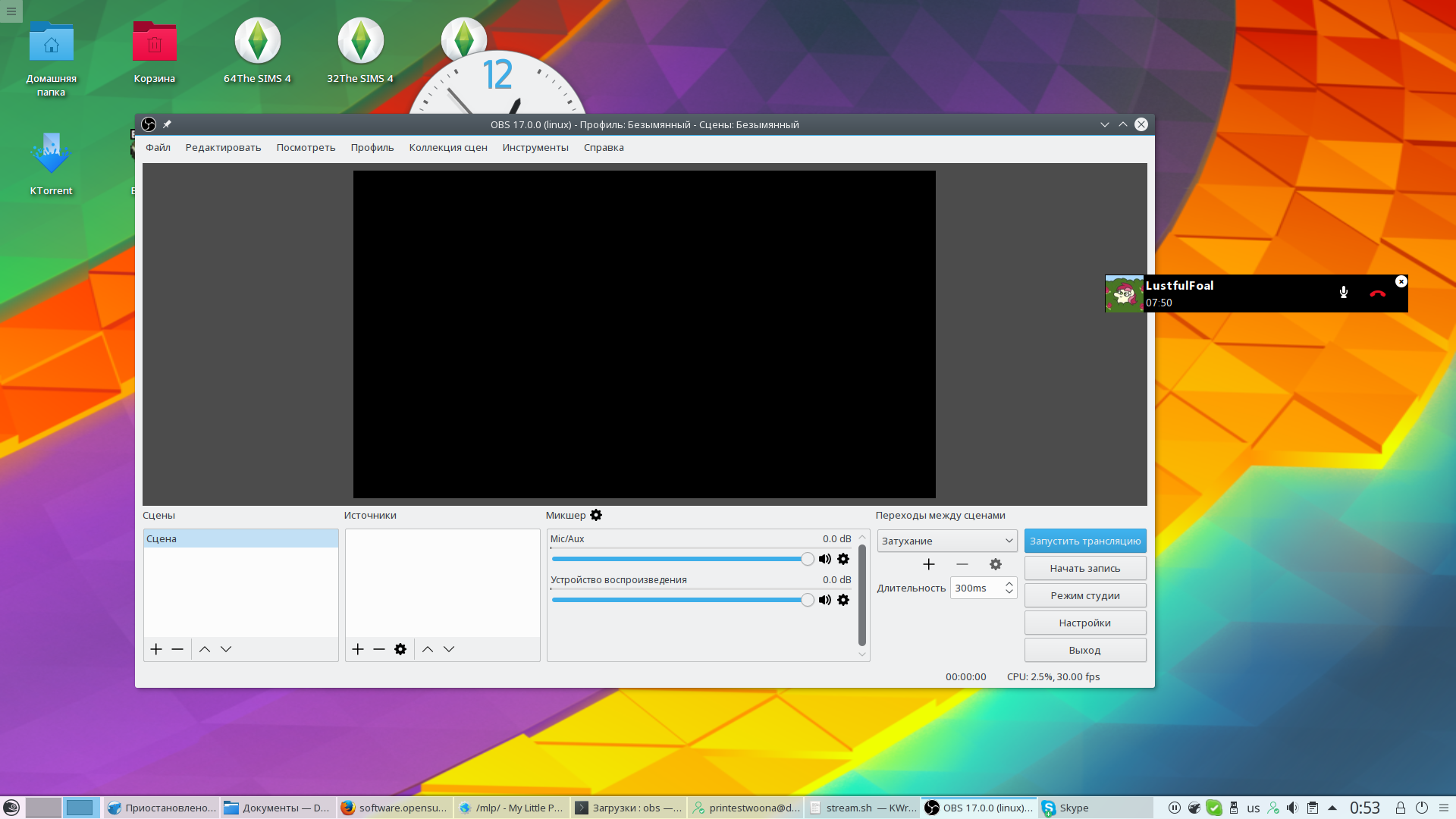The image size is (1456, 819).
Task: Click the Выход exit button
Action: point(1085,650)
